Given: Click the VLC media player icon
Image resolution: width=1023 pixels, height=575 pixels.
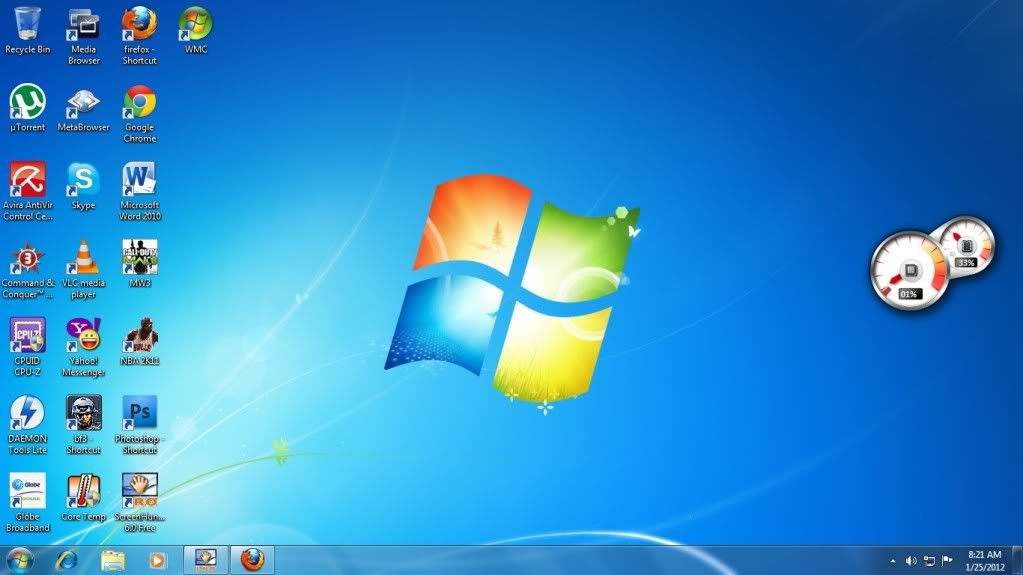Looking at the screenshot, I should [x=83, y=257].
